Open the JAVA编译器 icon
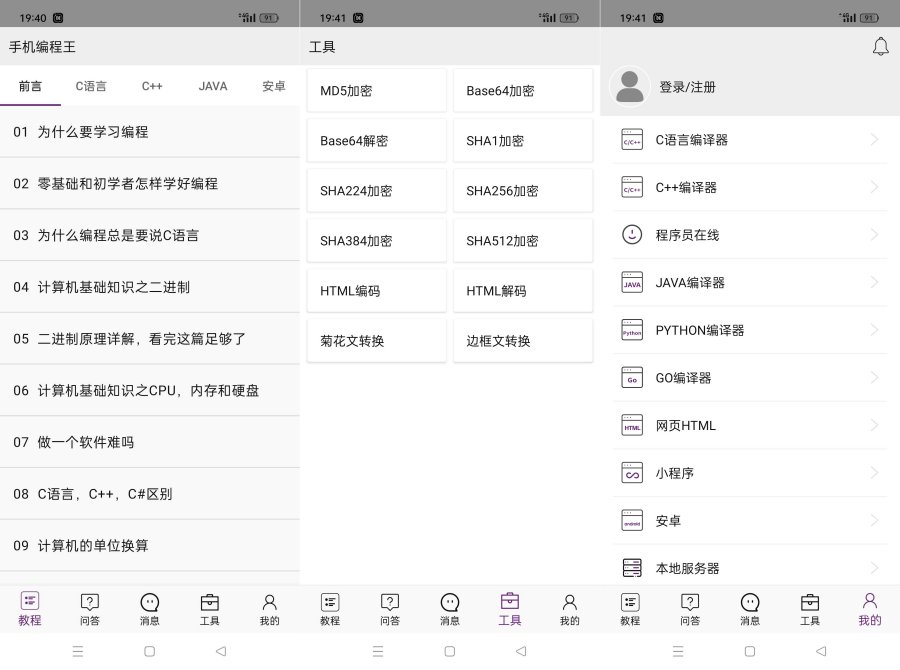Image resolution: width=900 pixels, height=670 pixels. coord(631,282)
